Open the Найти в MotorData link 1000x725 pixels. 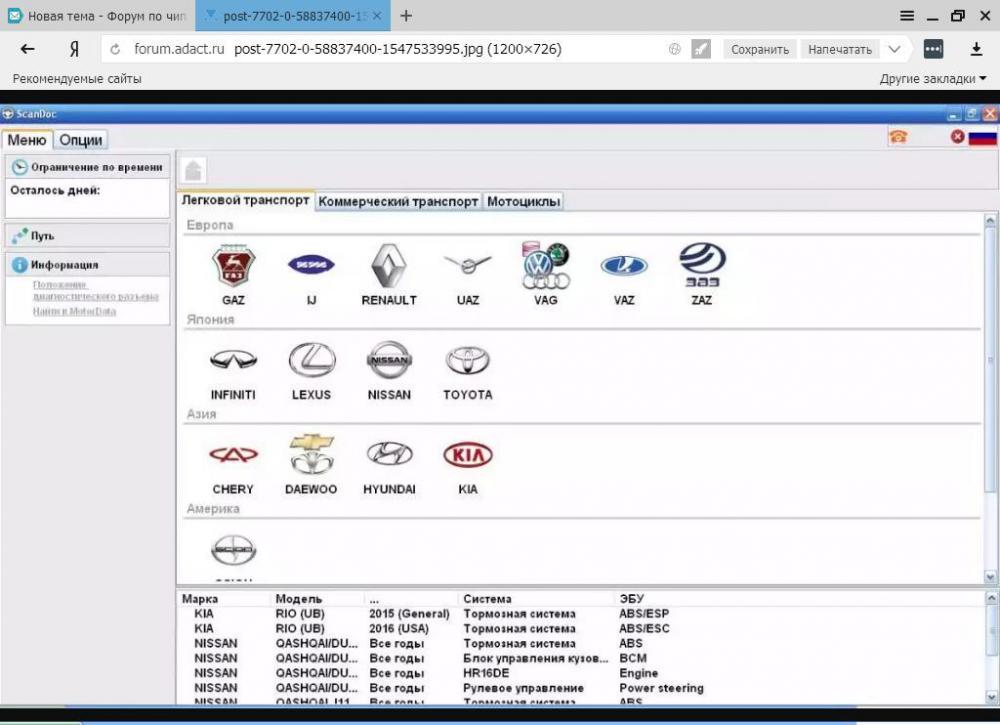pos(74,311)
